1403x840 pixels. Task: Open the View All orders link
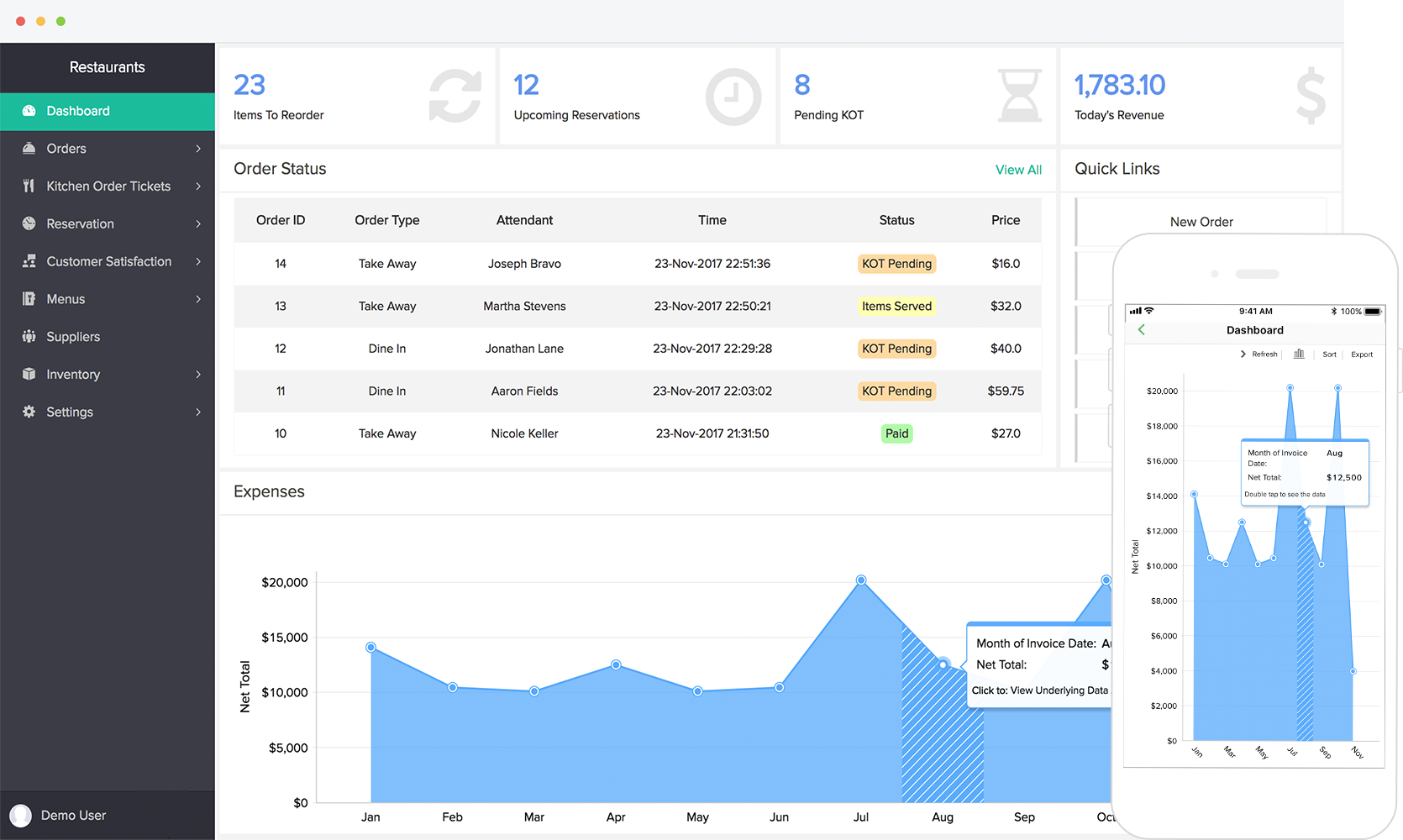coord(1017,170)
